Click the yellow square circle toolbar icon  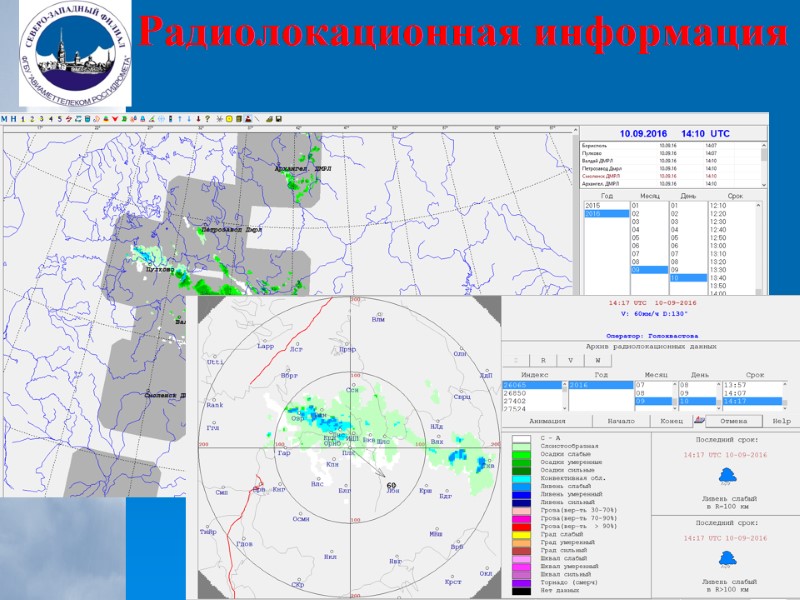point(229,119)
